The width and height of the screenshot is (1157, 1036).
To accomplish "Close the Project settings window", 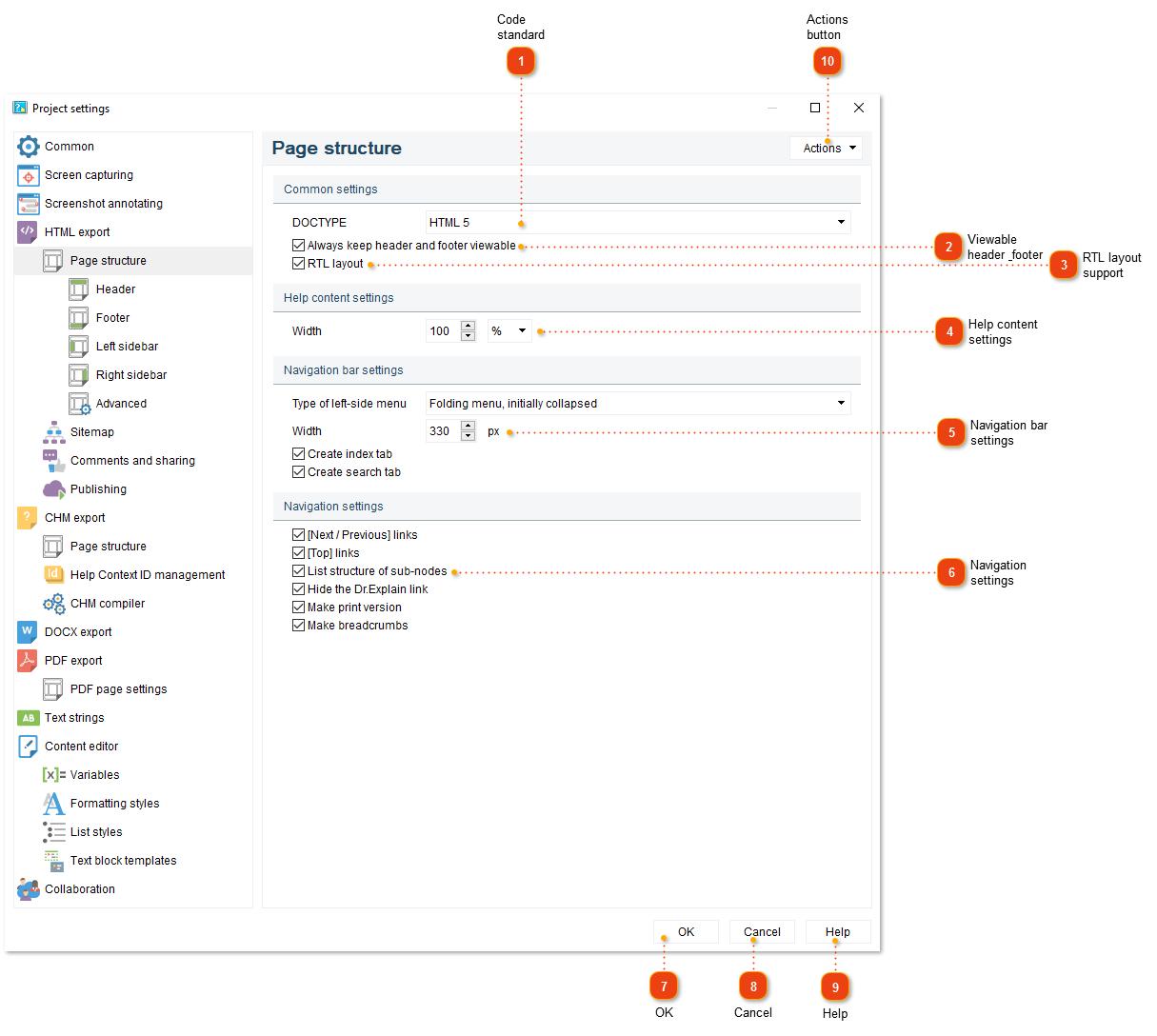I will 859,108.
